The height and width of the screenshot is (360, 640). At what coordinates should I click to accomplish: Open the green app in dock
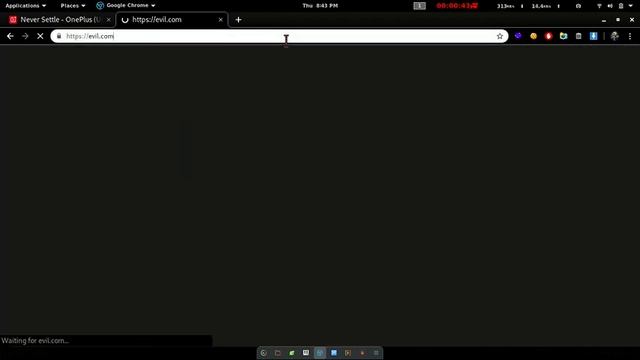(292, 353)
